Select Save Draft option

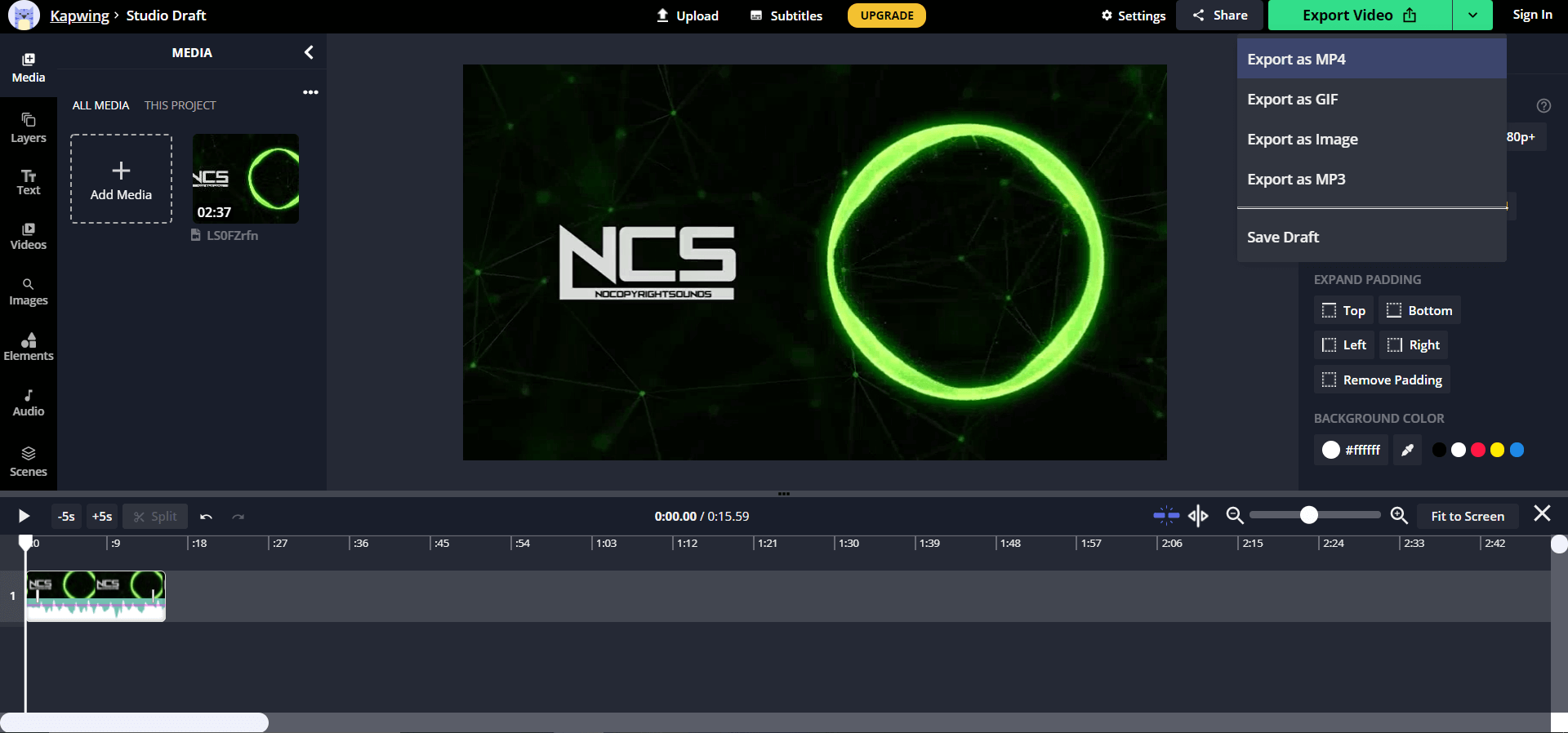(x=1371, y=237)
